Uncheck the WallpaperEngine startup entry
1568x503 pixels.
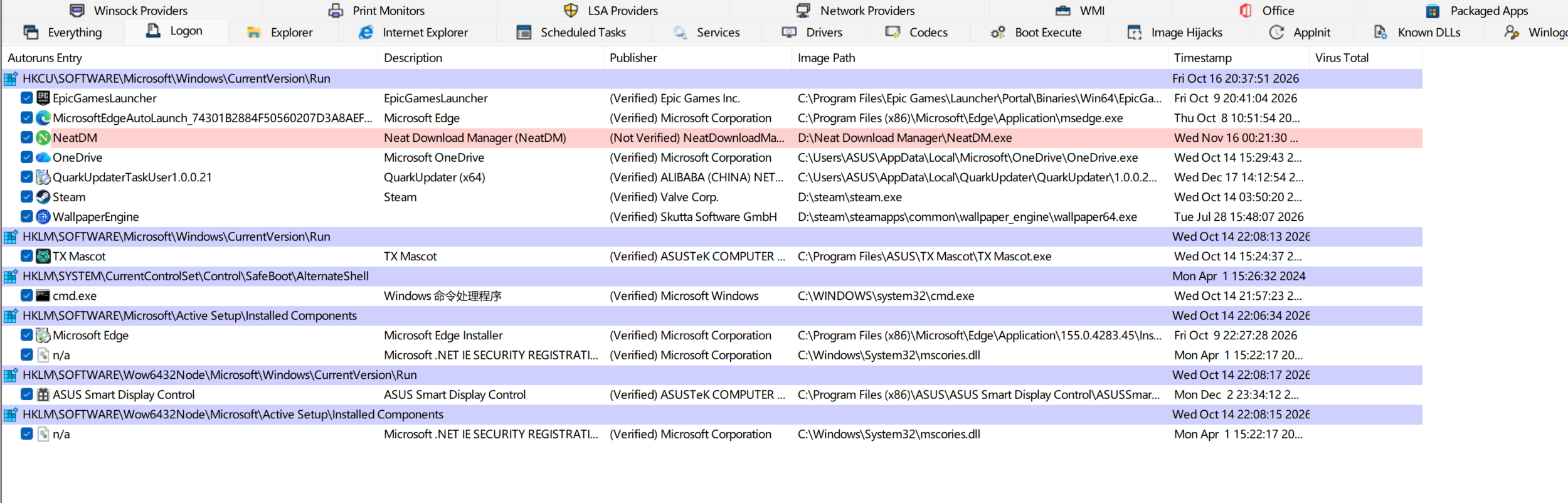click(x=26, y=216)
